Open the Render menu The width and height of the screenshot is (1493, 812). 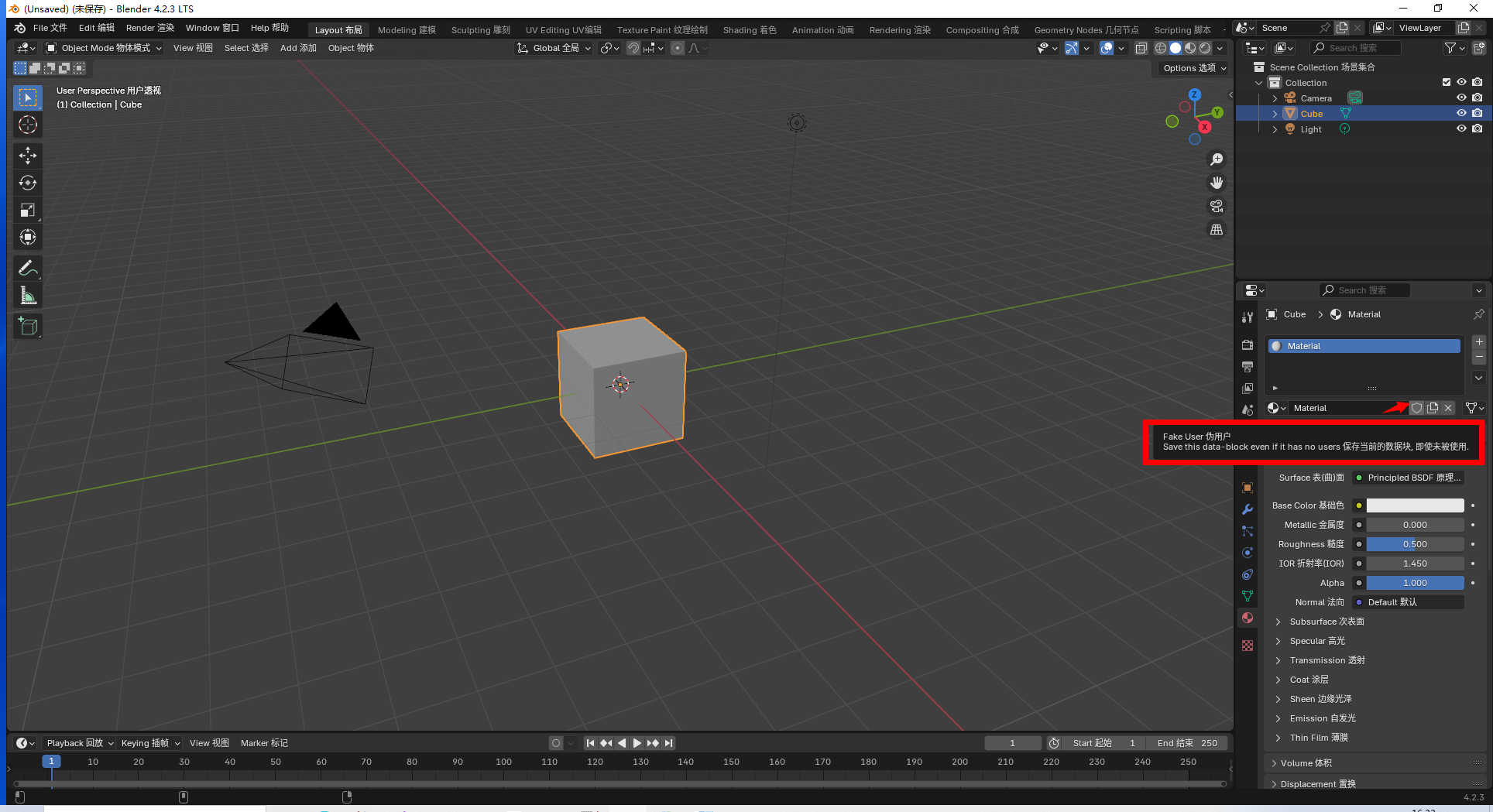[x=150, y=28]
